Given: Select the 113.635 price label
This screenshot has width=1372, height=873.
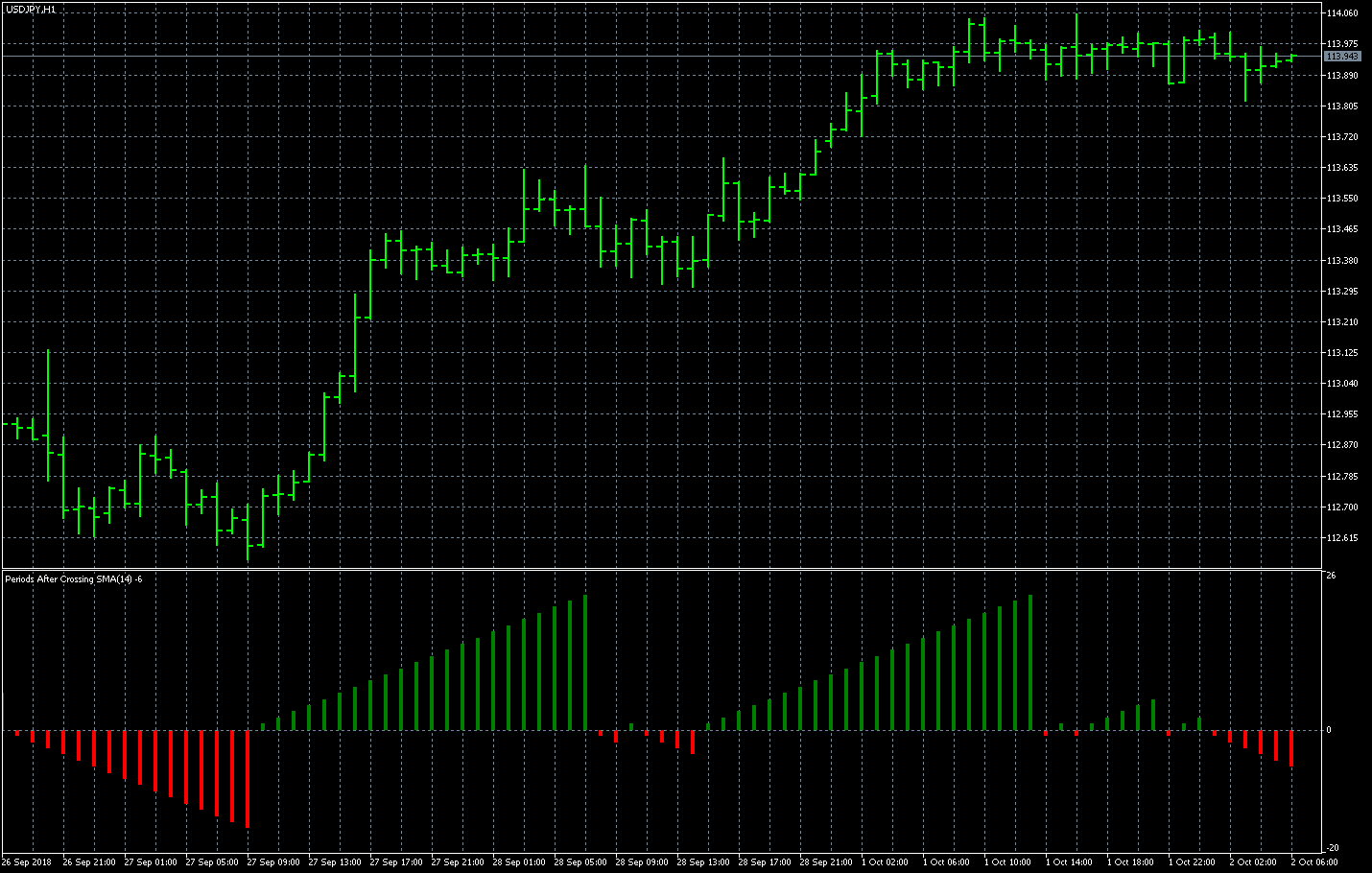Looking at the screenshot, I should pos(1342,168).
